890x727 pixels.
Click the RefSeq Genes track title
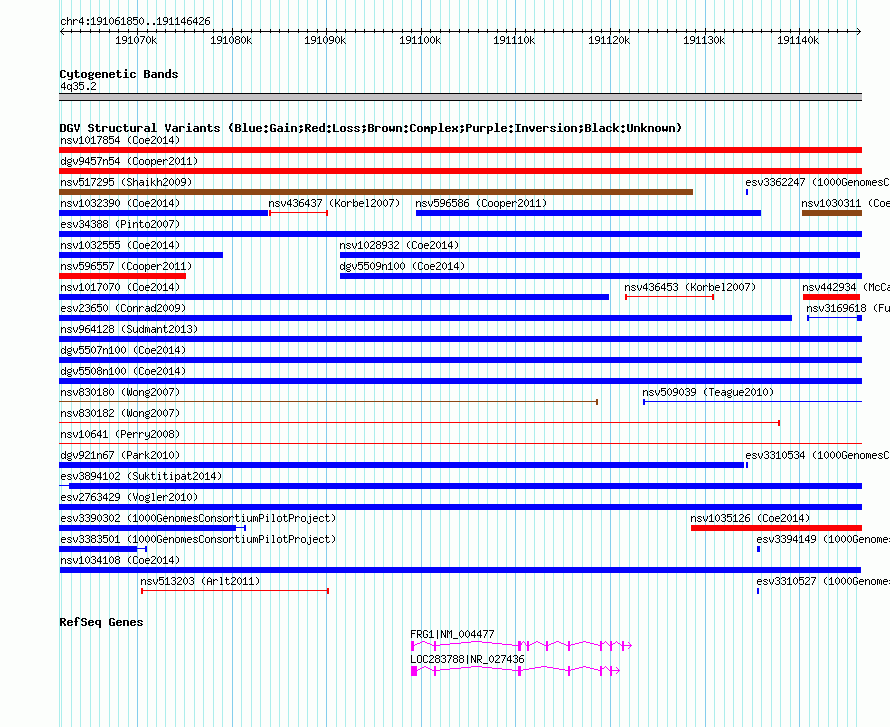[101, 622]
